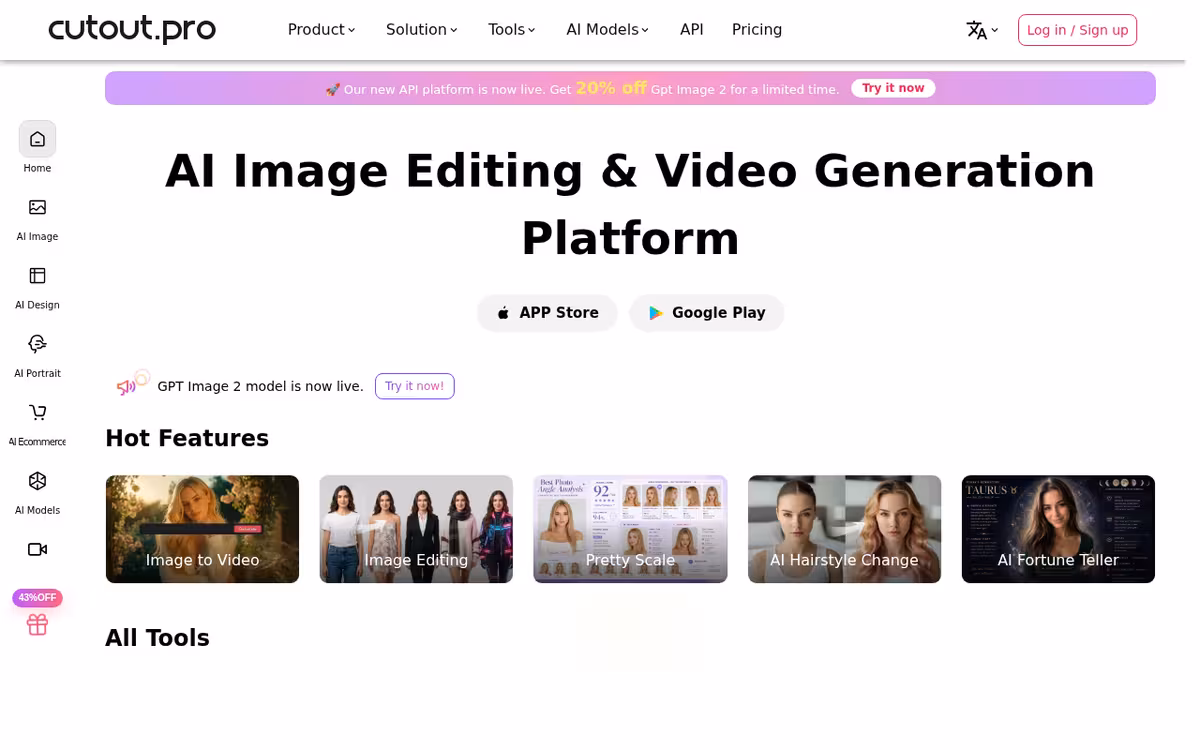
Task: Click GPT Image 2 model is now live text
Action: [260, 386]
